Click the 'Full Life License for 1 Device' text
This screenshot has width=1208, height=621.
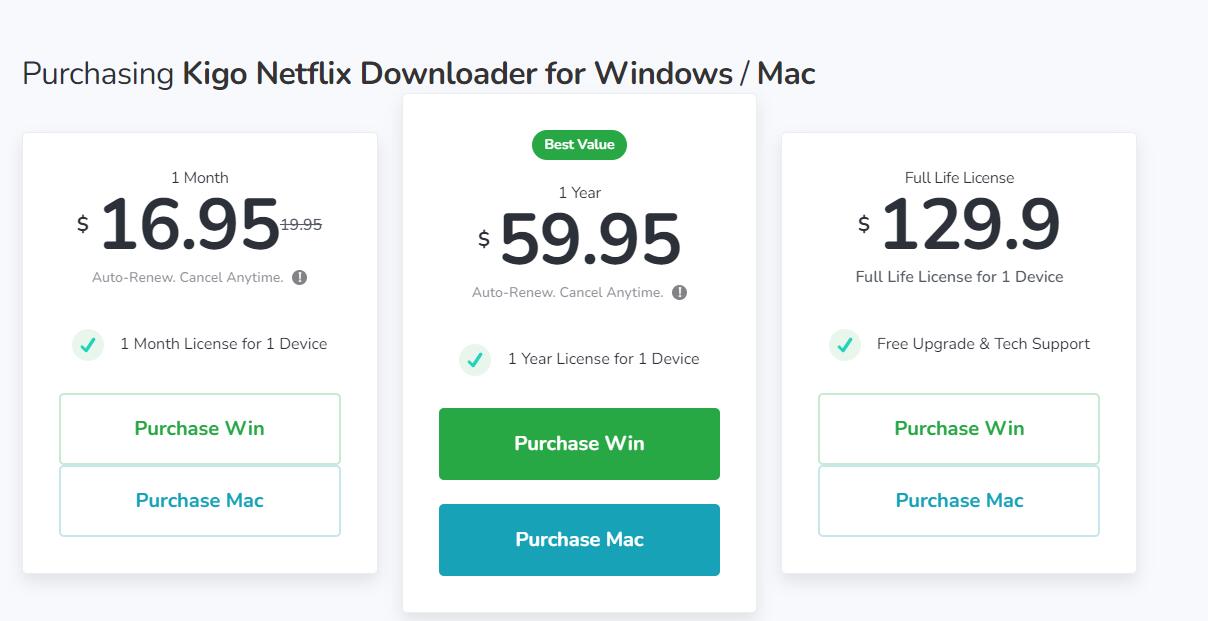(959, 277)
